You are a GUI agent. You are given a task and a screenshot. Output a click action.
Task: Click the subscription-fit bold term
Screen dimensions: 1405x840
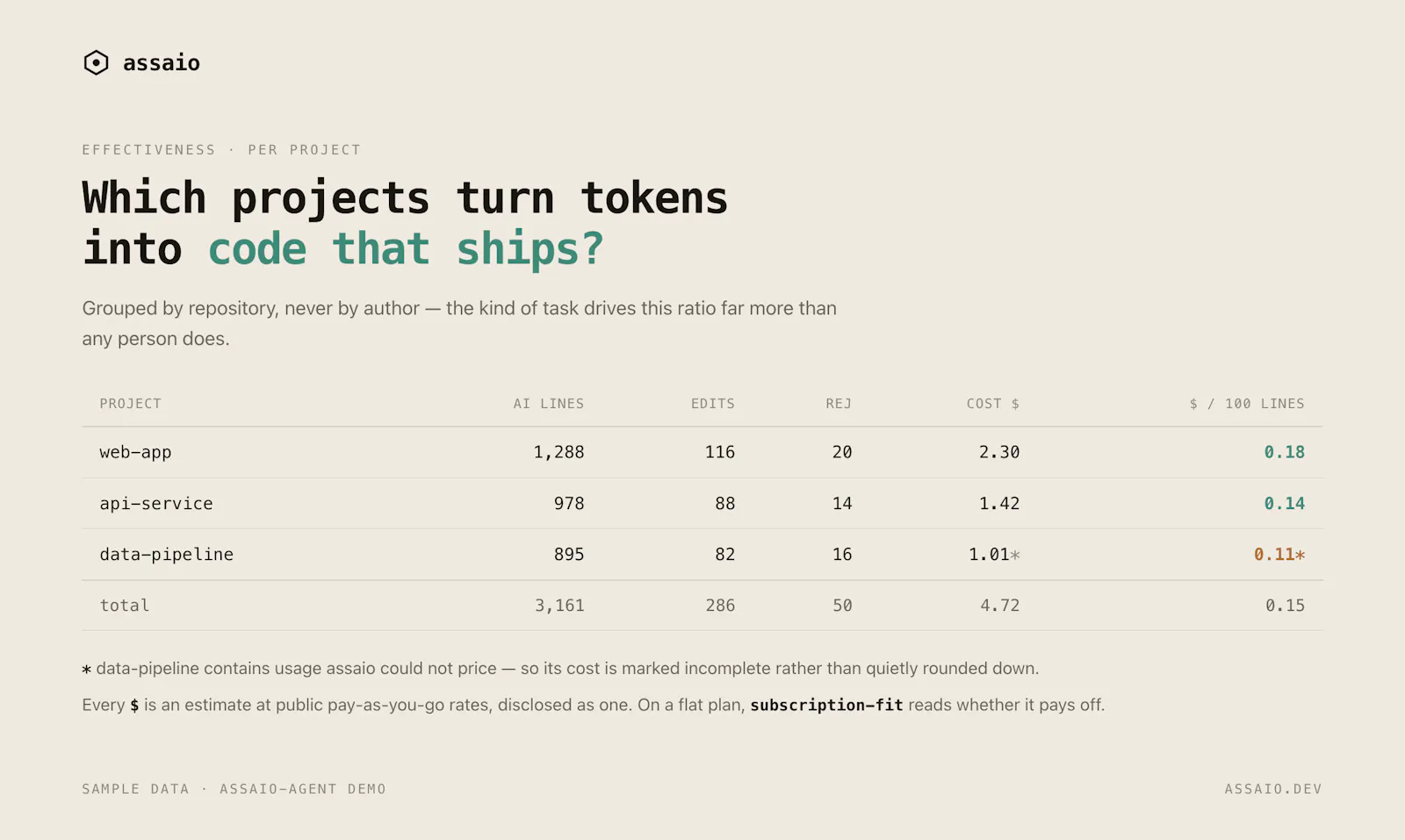click(826, 705)
